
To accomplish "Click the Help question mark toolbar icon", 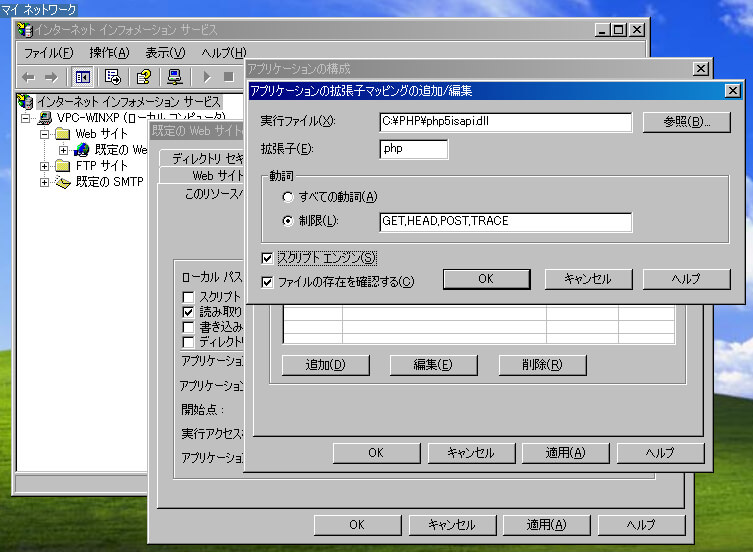I will [x=143, y=77].
